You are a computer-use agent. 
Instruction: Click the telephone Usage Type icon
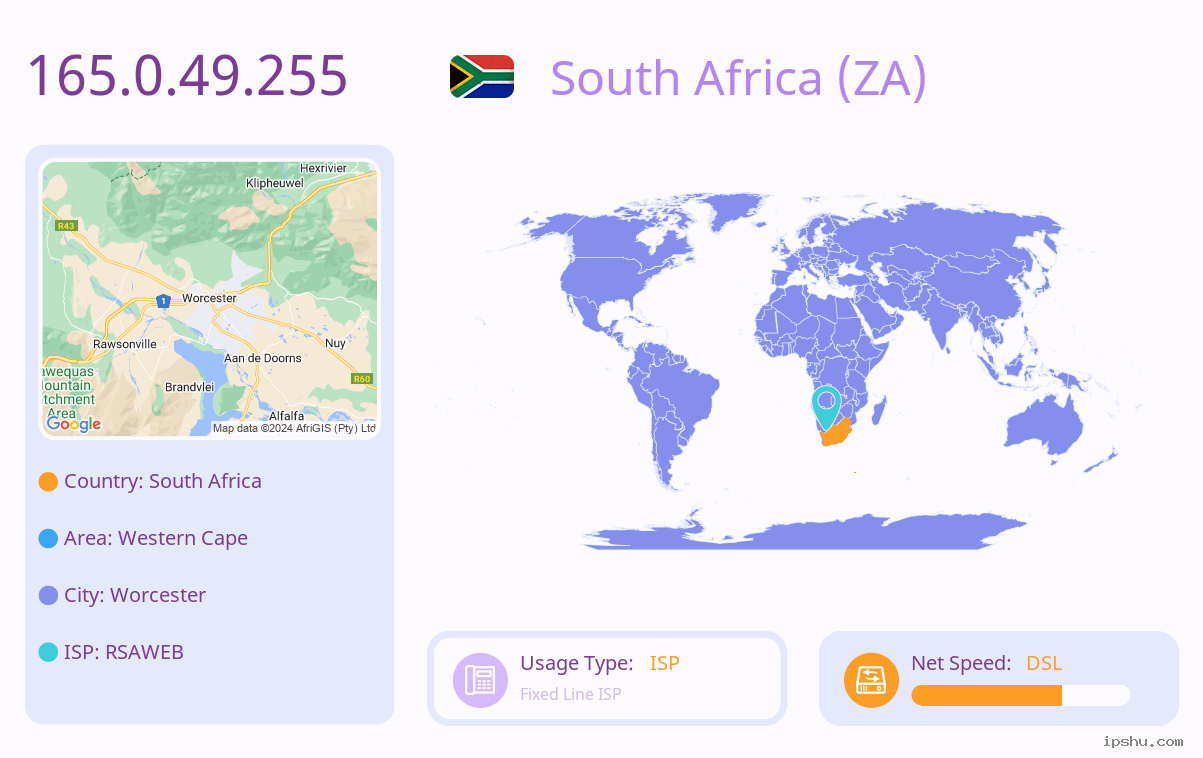pos(481,680)
